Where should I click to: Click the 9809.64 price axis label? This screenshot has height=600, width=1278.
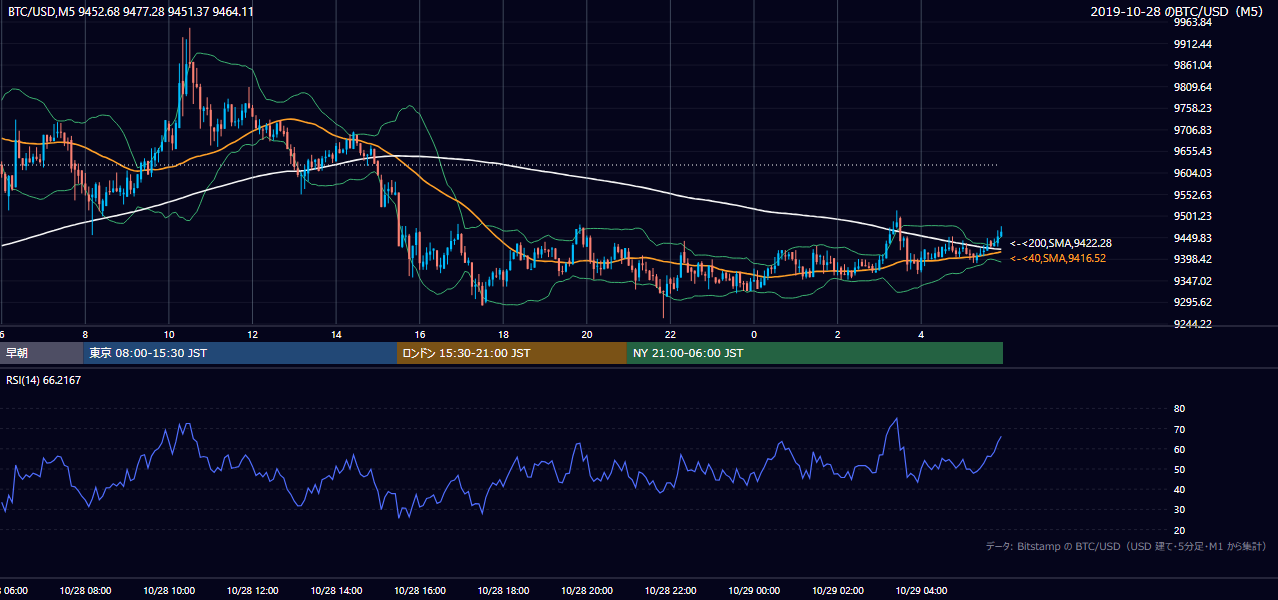1193,87
